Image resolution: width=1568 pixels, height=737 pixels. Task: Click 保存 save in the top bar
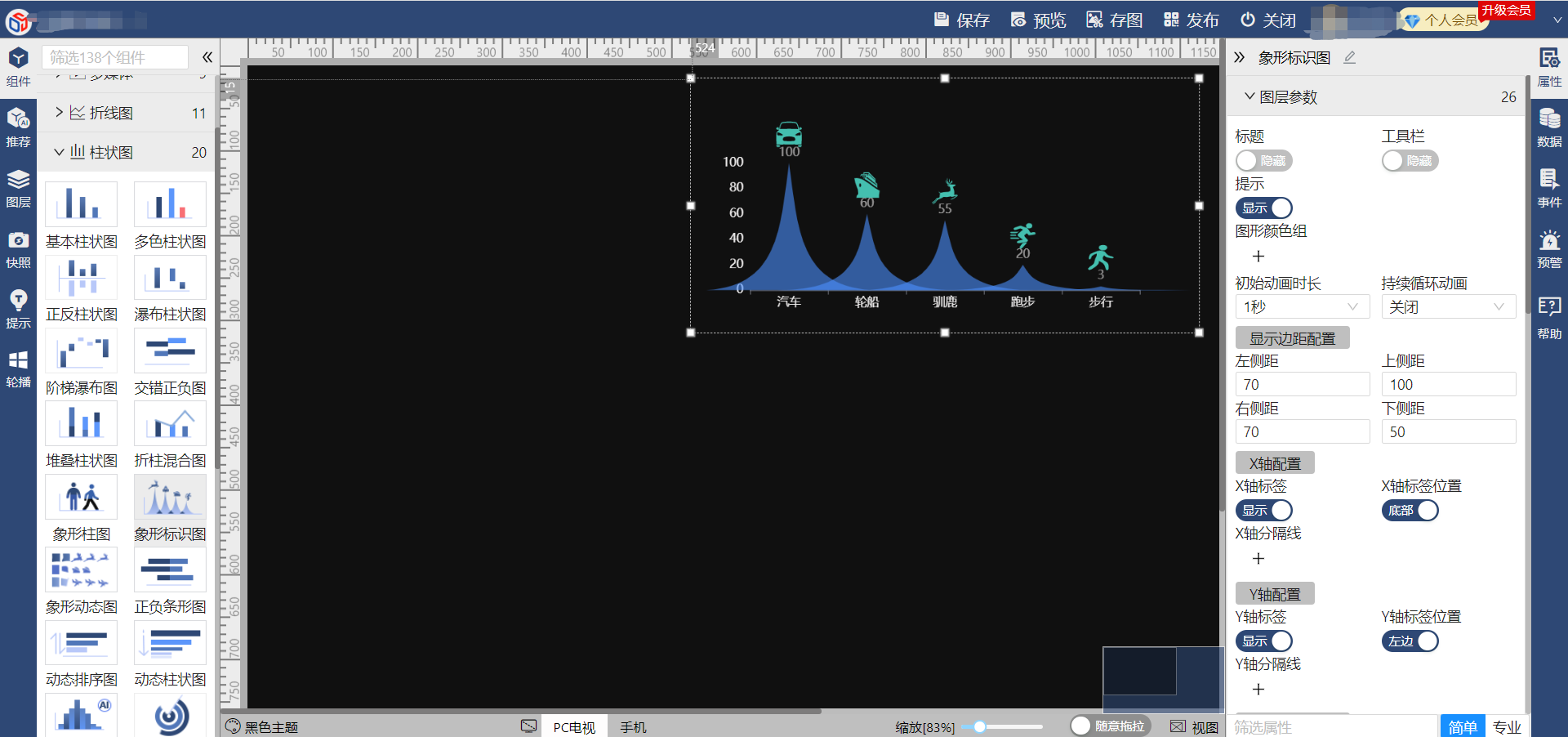click(961, 20)
